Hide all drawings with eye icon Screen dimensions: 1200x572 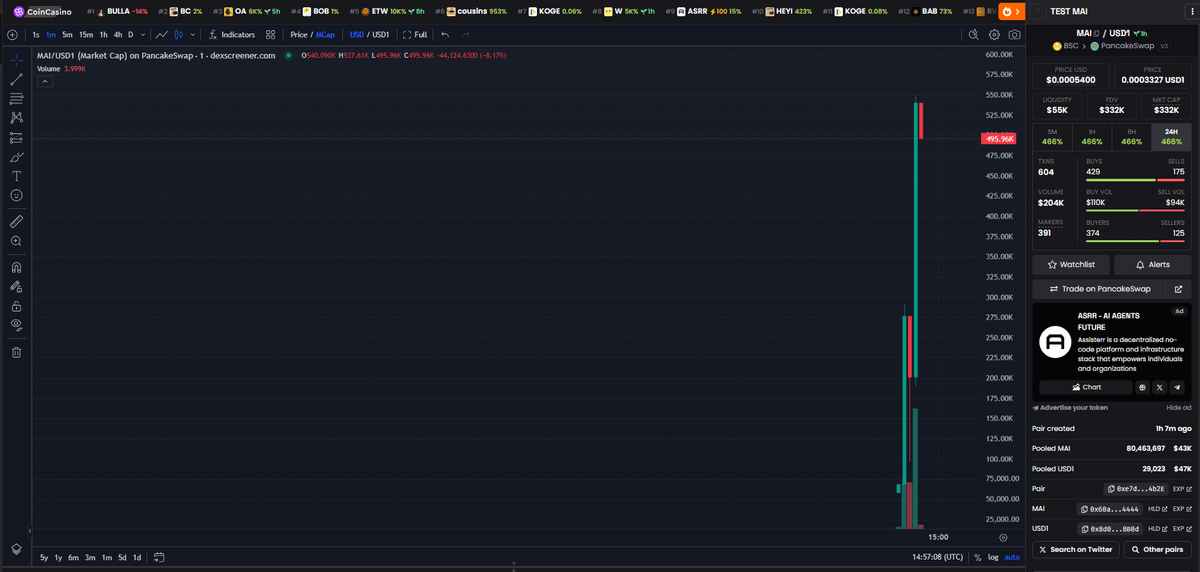click(x=16, y=325)
